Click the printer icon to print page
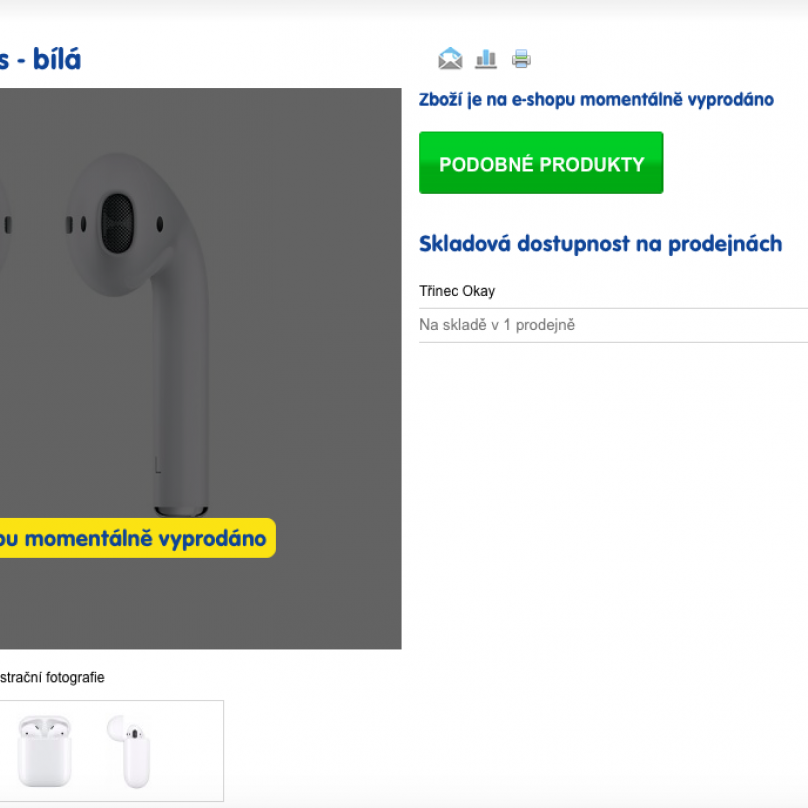This screenshot has height=808, width=808. pyautogui.click(x=521, y=59)
